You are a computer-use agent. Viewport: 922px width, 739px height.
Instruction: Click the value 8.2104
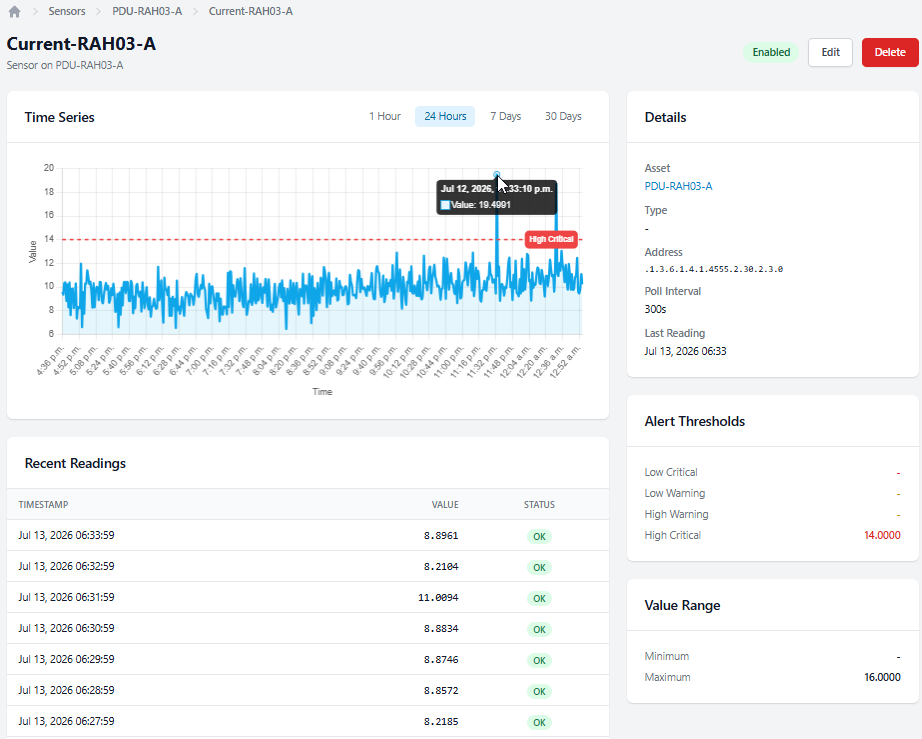tap(441, 567)
